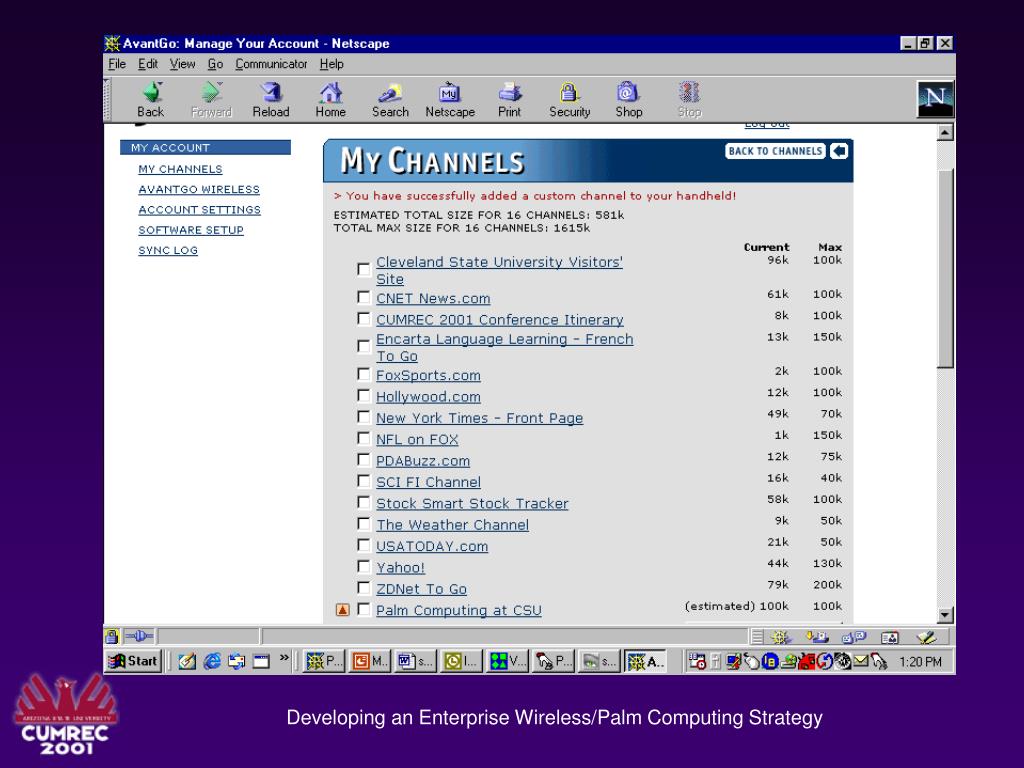Click the security lock in status bar

tap(112, 635)
